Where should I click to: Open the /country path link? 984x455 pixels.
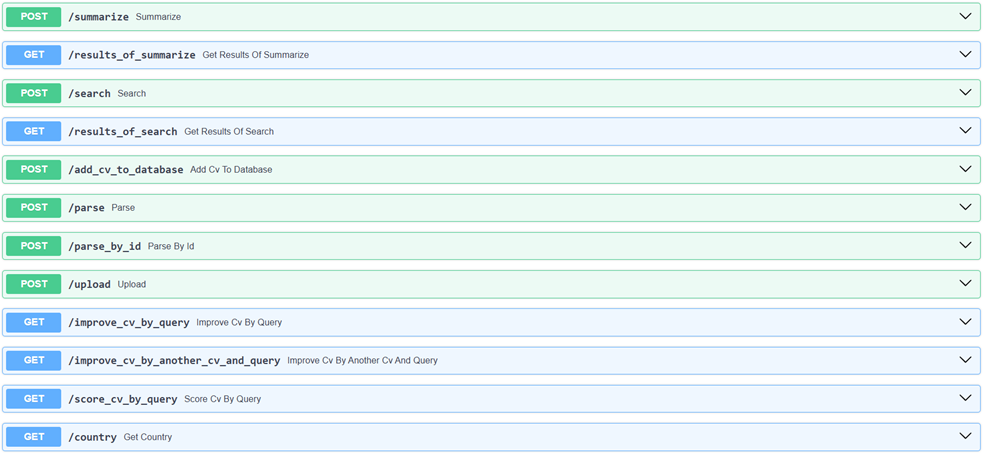pyautogui.click(x=92, y=437)
